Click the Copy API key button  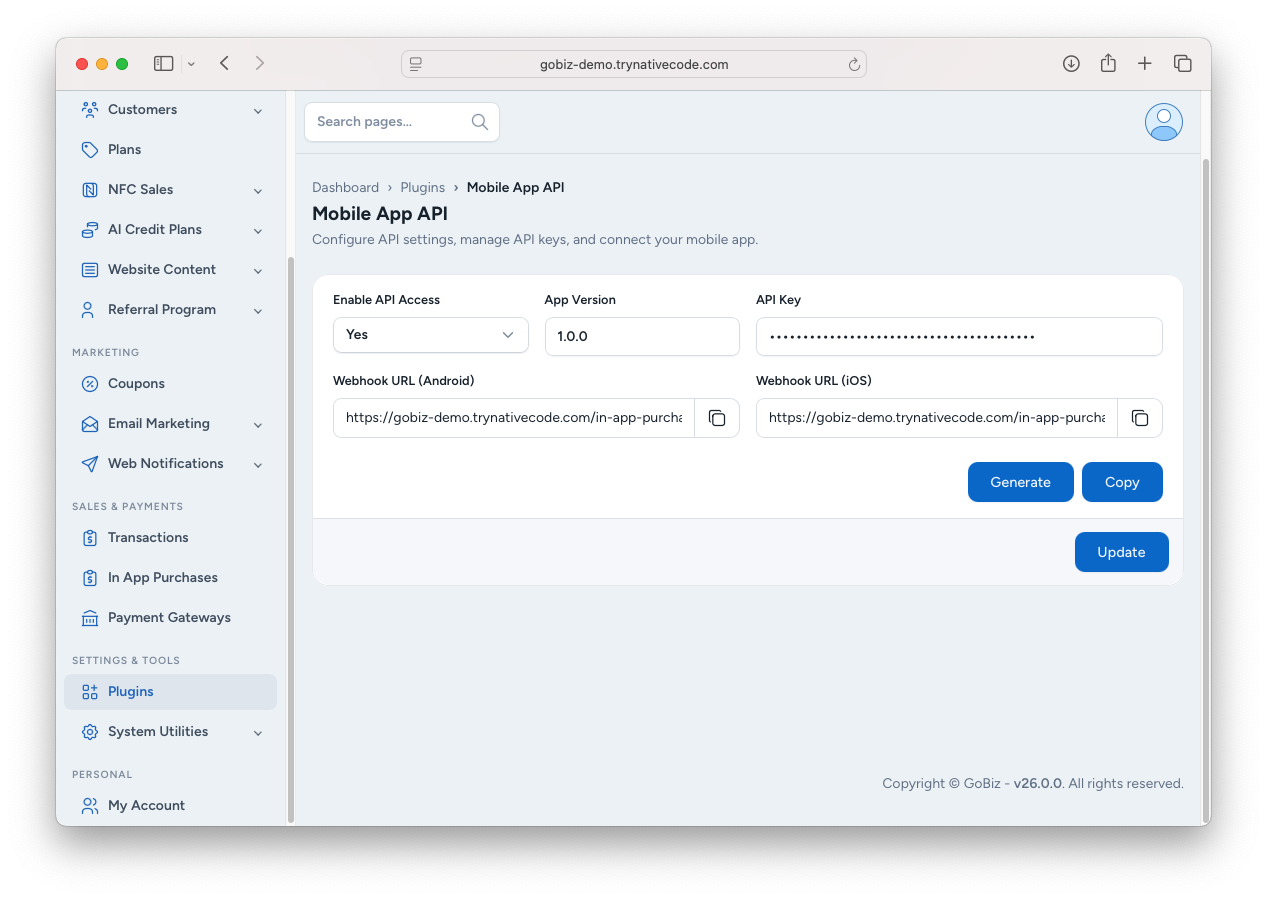click(x=1122, y=482)
